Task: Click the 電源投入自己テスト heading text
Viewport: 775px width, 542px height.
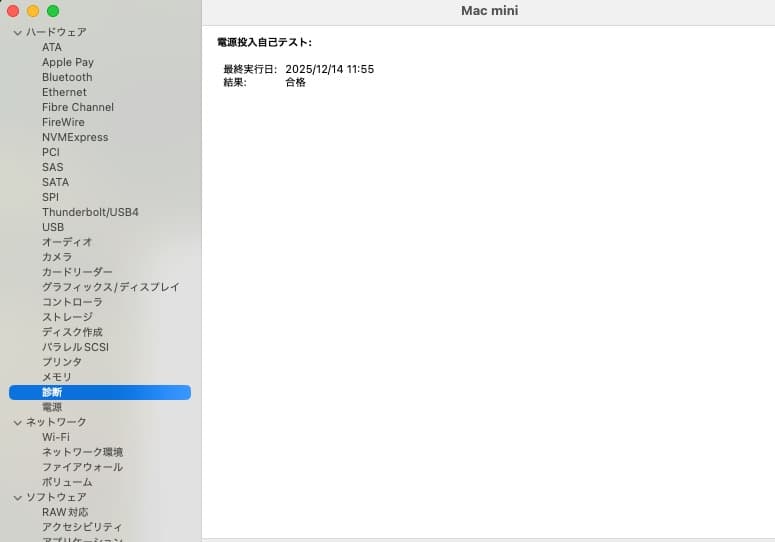Action: point(264,42)
